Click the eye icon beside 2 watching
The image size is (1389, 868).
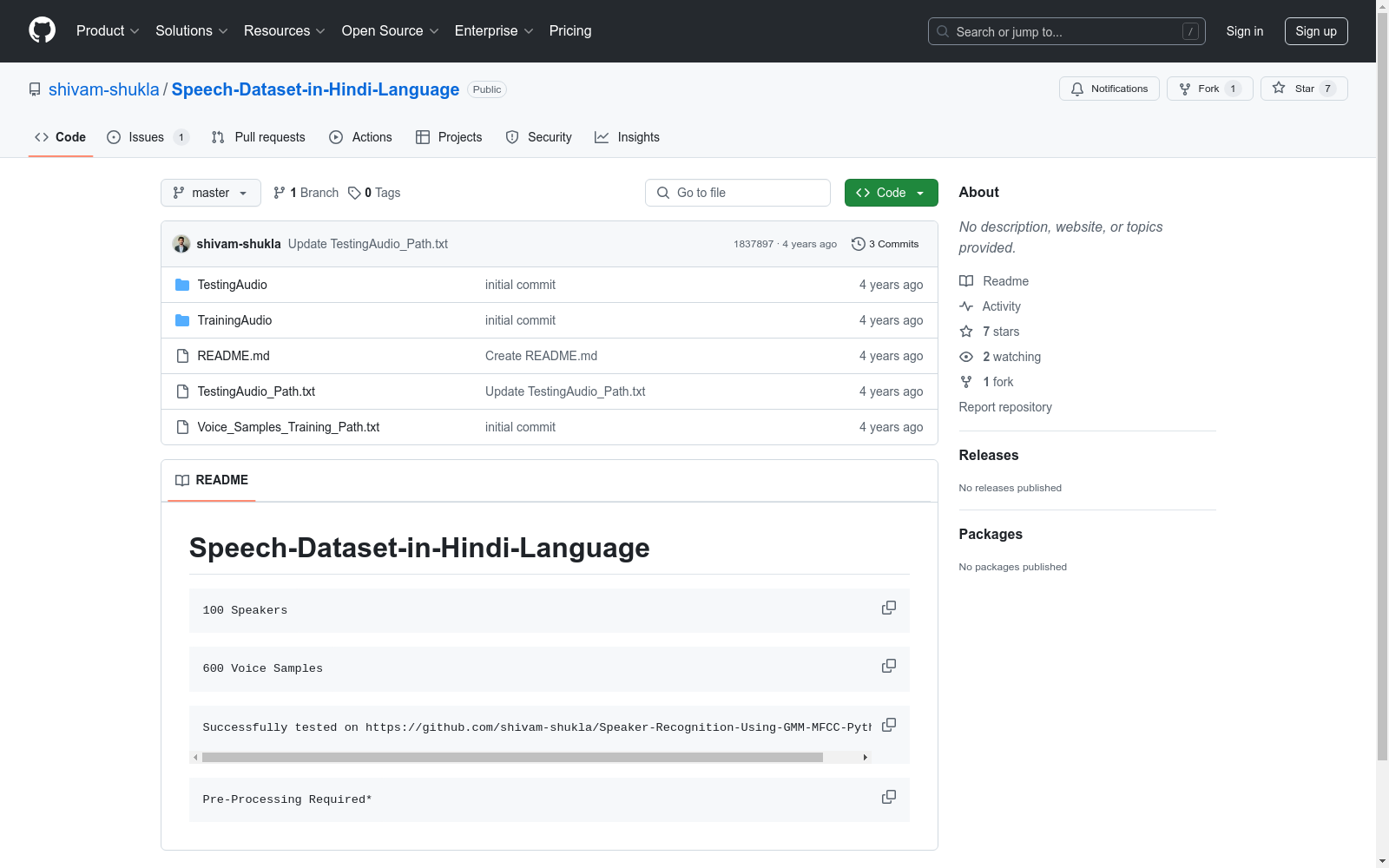pyautogui.click(x=966, y=357)
